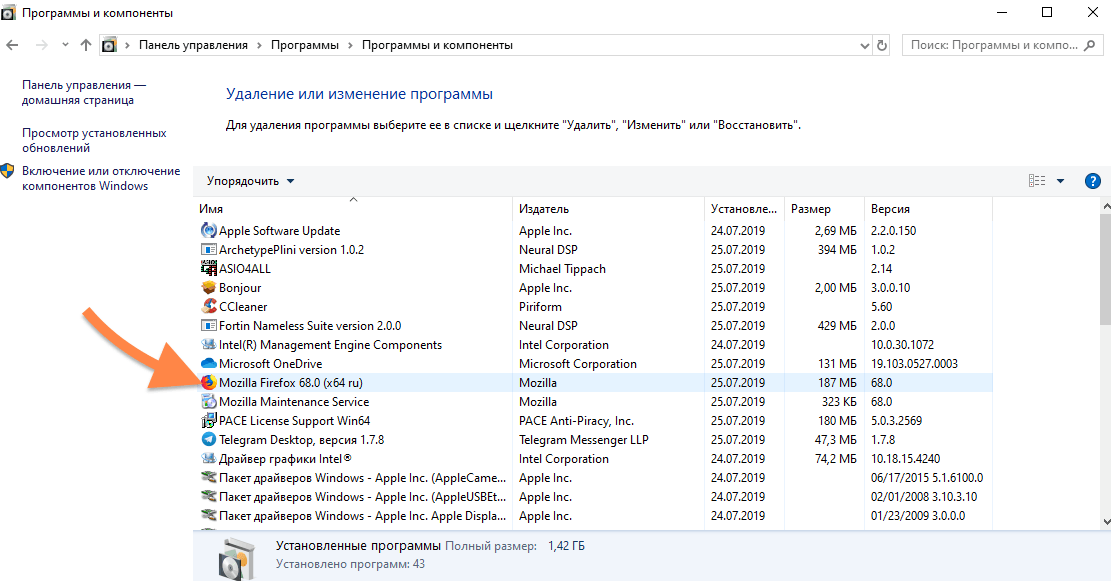Image resolution: width=1111 pixels, height=581 pixels.
Task: Click version 19.103.0527.0003 cell
Action: 914,364
